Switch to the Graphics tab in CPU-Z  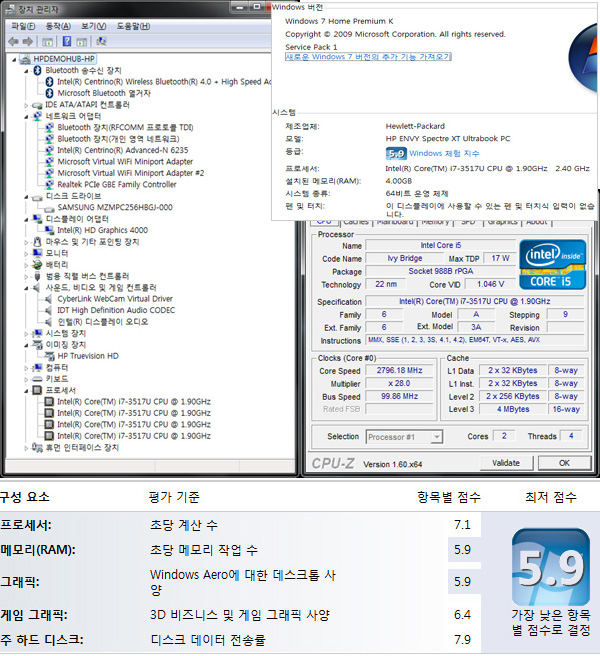pos(503,222)
